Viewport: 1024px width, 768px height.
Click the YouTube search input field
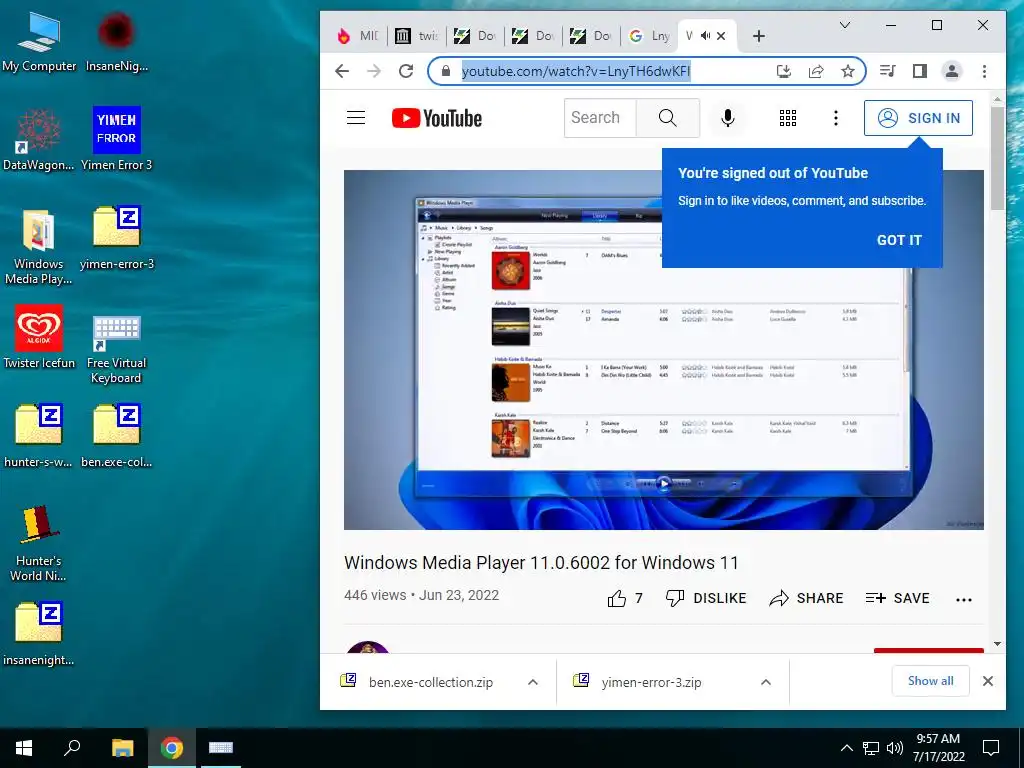click(600, 118)
